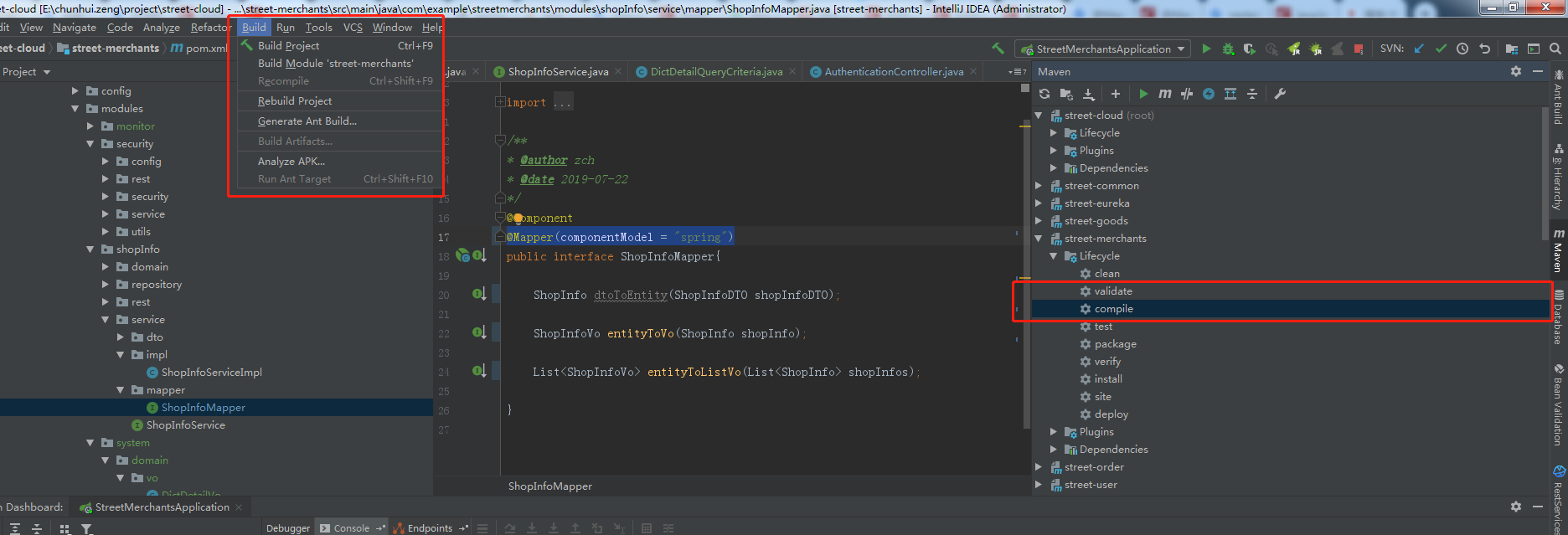The image size is (1568, 535).
Task: Select ShopInfoServiceImpl in Project tree
Action: pos(211,373)
